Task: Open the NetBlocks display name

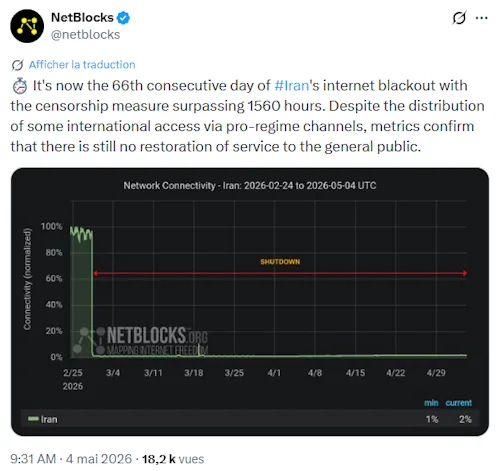Action: [82, 18]
